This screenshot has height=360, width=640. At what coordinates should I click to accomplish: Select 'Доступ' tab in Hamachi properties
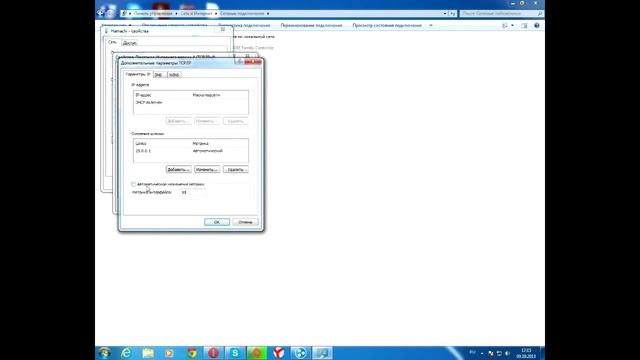tap(129, 43)
